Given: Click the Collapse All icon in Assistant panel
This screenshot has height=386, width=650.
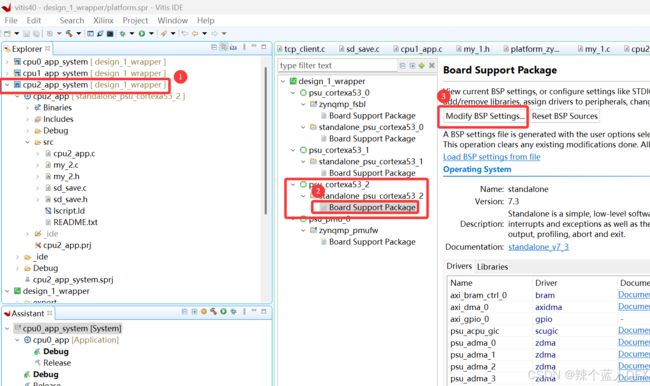Looking at the screenshot, I should 184,311.
